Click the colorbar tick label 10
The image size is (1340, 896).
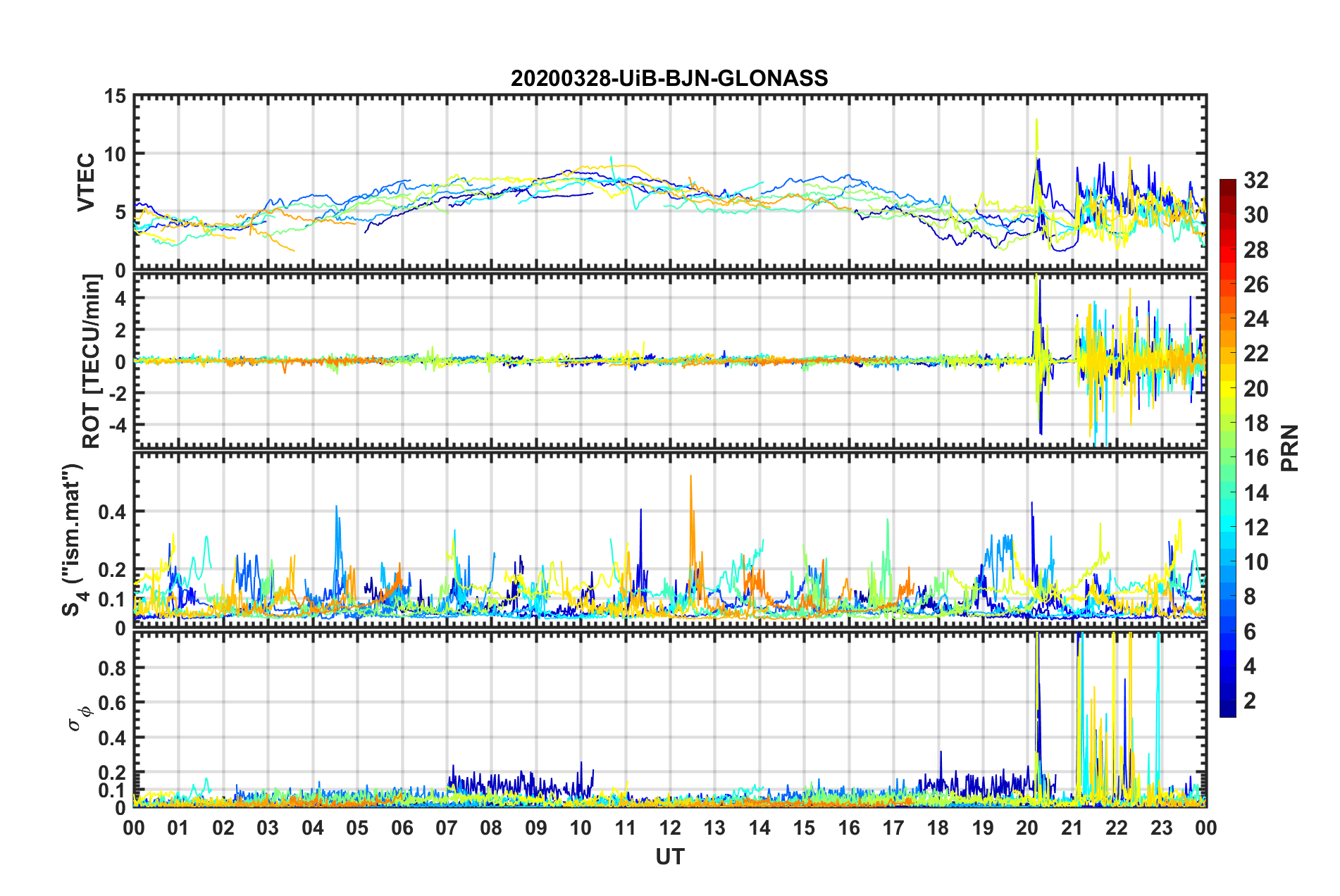(x=1256, y=562)
